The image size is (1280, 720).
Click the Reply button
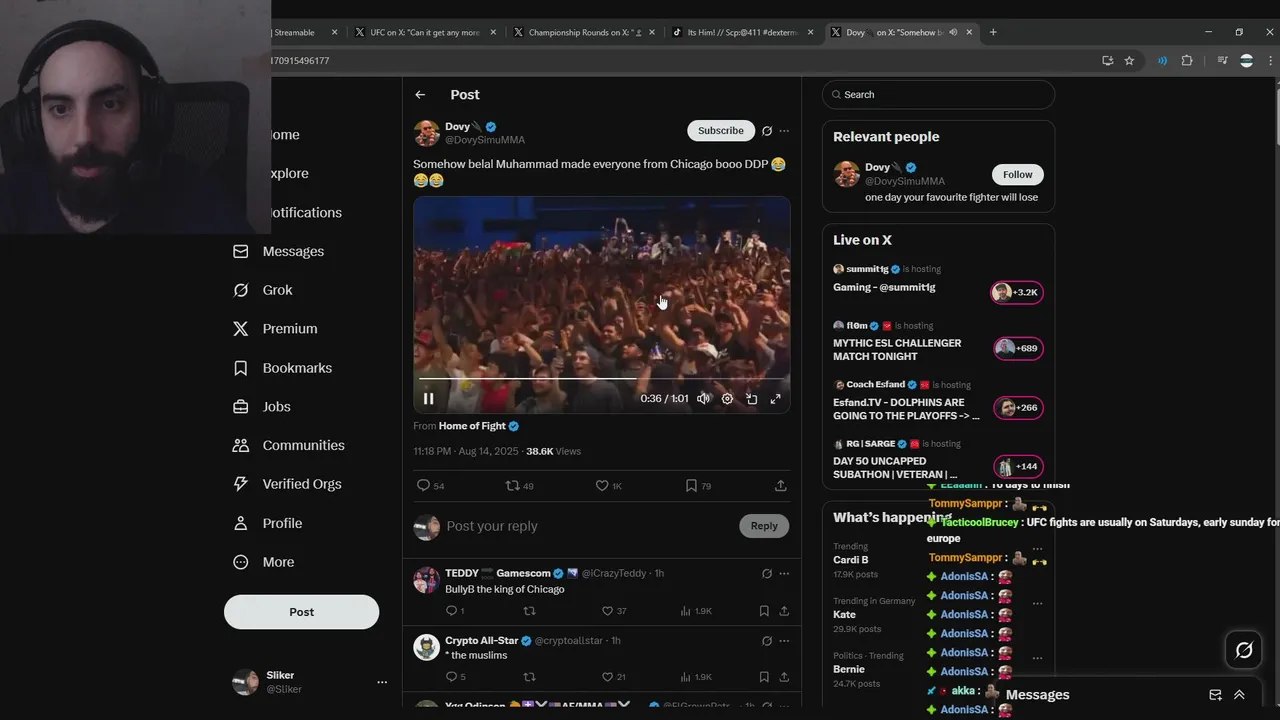[x=764, y=526]
